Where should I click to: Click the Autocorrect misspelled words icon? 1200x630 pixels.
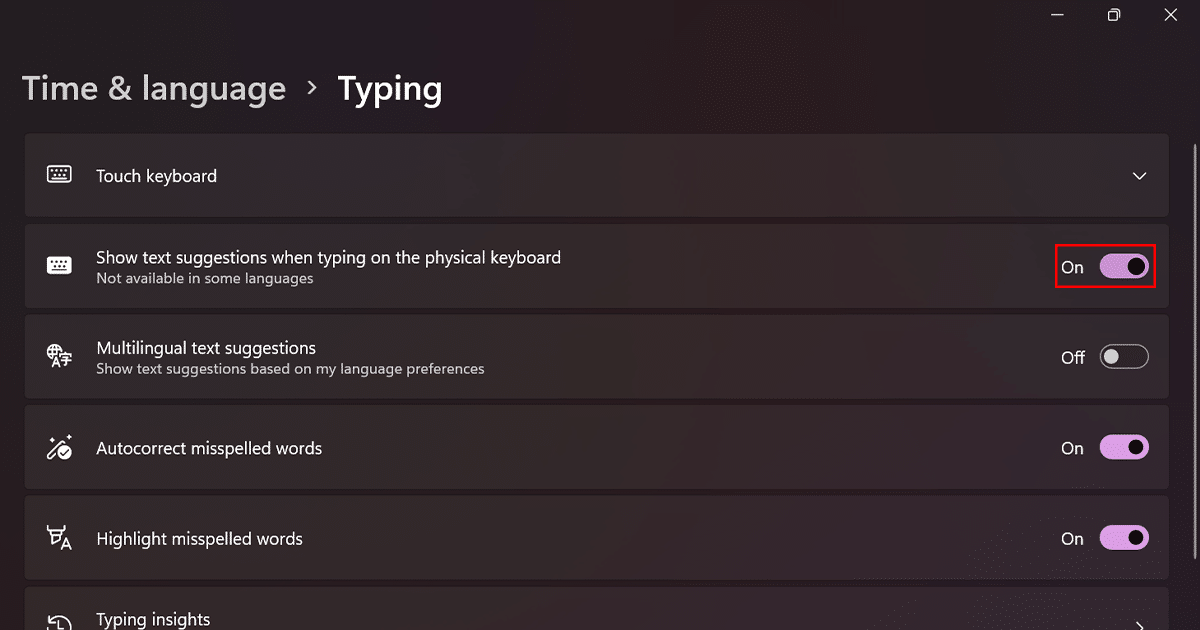[59, 448]
